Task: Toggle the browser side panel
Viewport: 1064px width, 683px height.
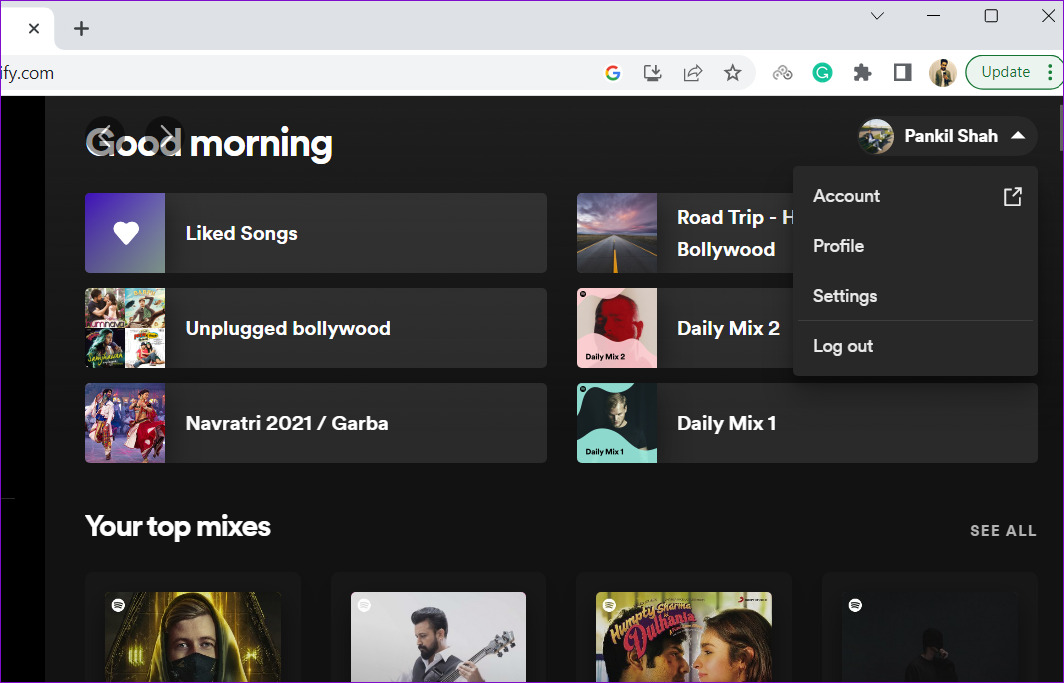Action: click(902, 73)
